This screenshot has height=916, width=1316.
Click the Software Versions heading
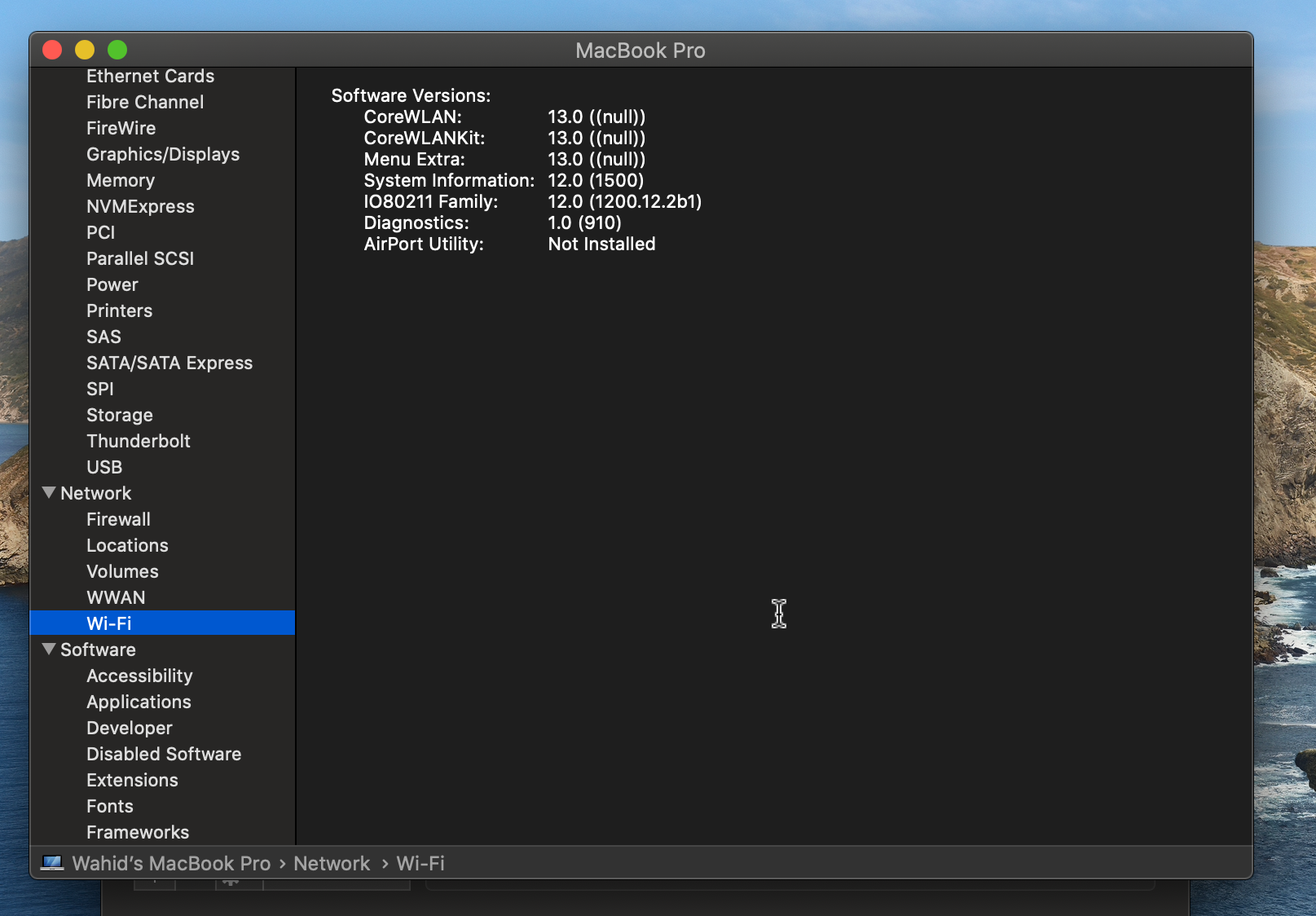(x=412, y=95)
